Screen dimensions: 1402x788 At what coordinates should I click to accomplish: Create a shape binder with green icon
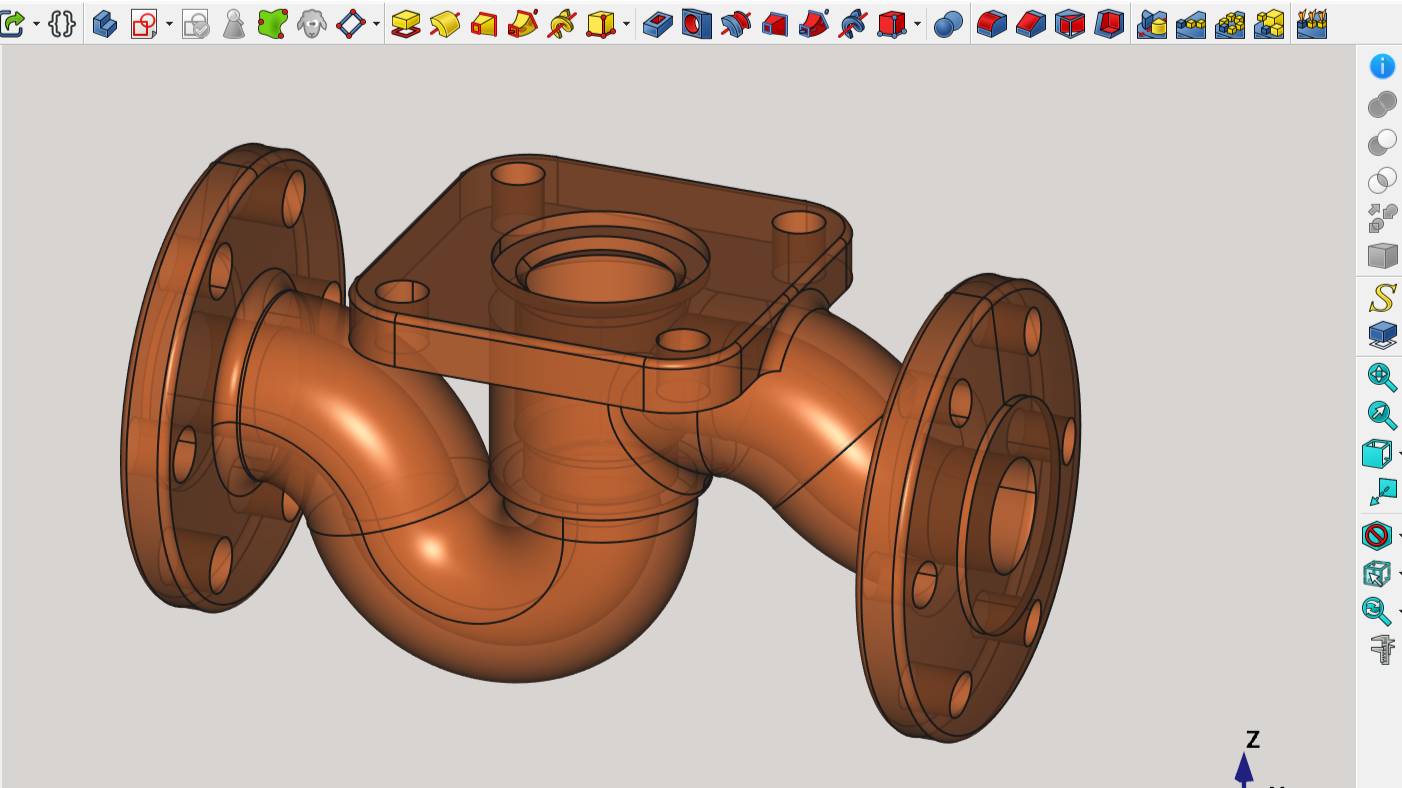coord(273,23)
